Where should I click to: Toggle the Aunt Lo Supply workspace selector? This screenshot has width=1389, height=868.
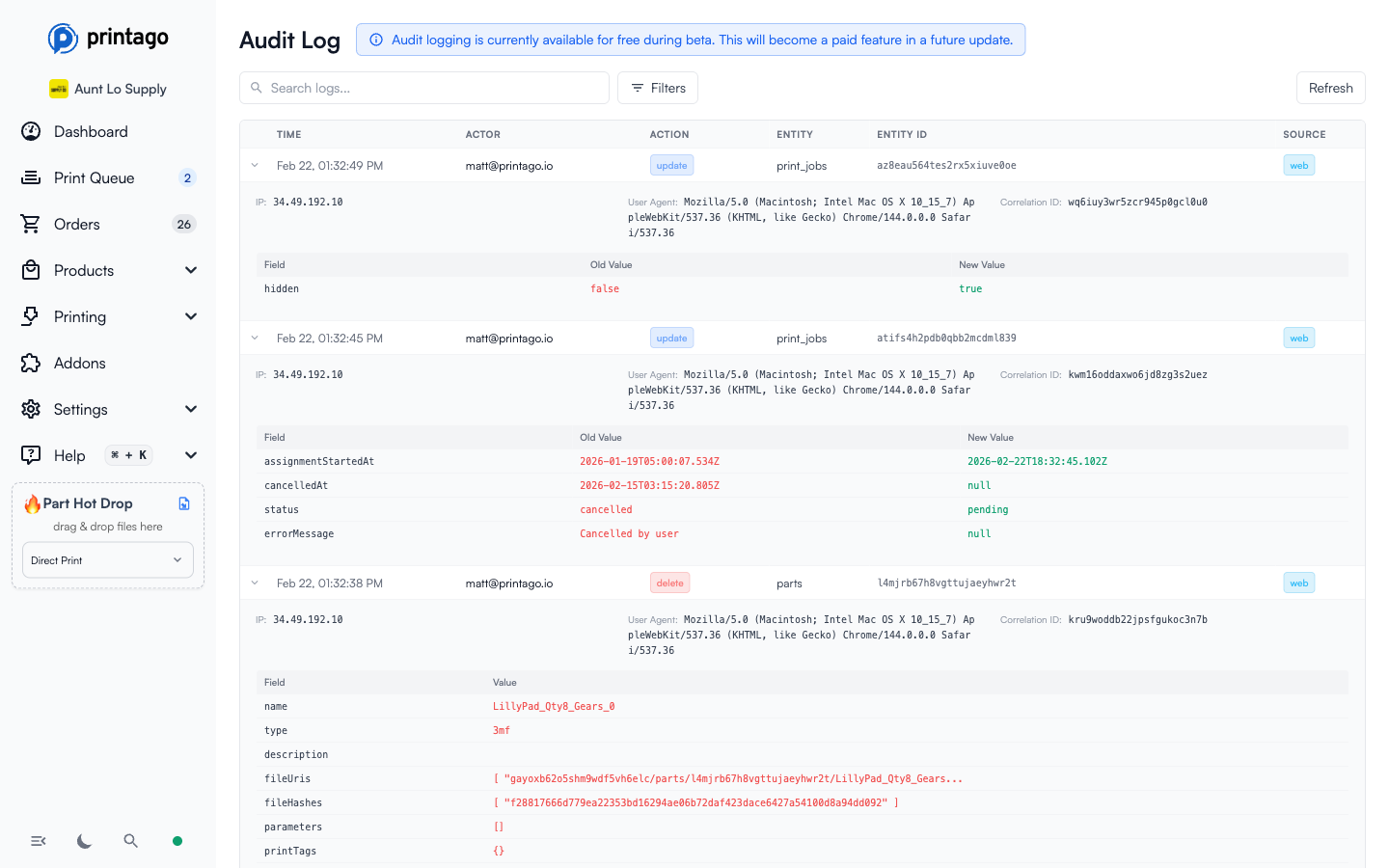(x=107, y=88)
